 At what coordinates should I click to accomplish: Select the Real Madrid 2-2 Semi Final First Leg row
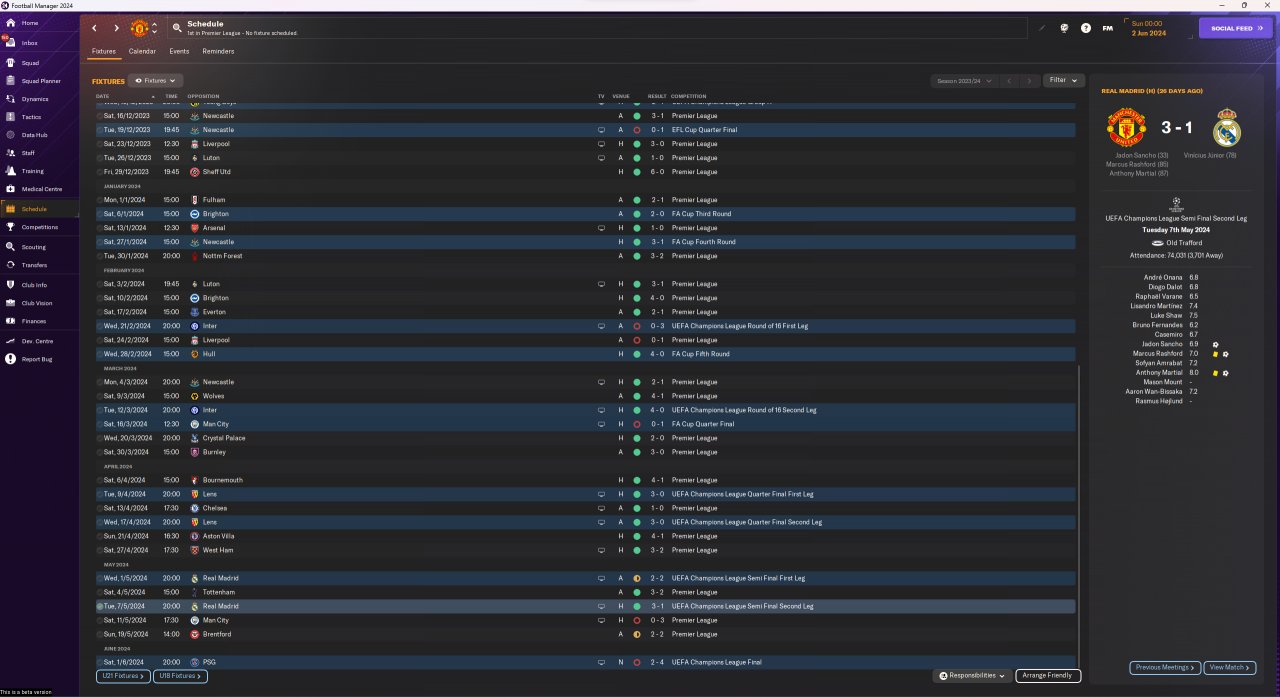586,578
